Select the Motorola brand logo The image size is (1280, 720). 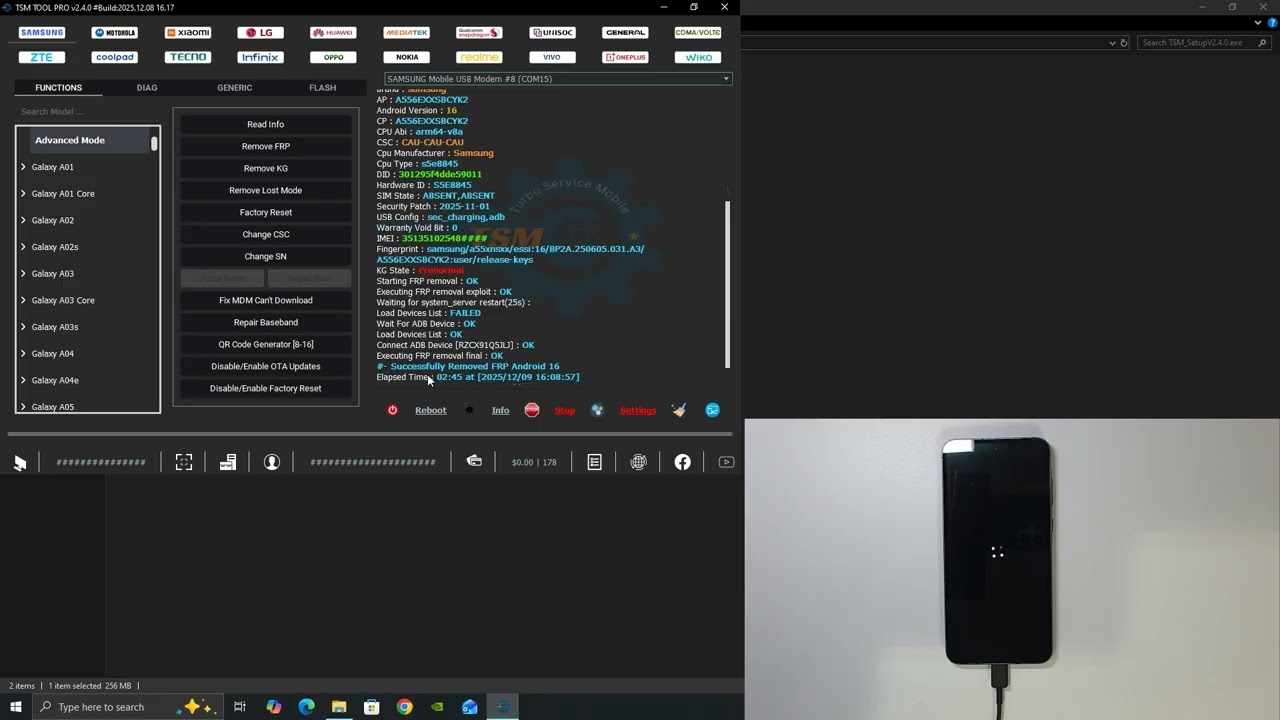(115, 33)
